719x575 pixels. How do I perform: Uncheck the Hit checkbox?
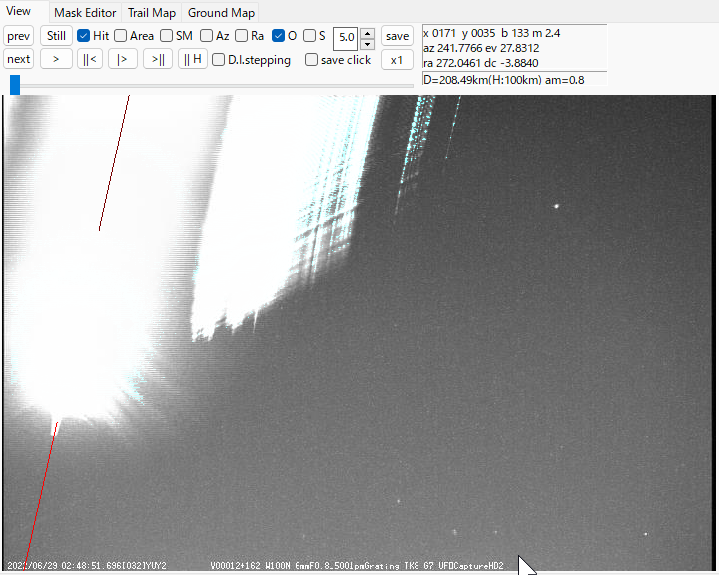(84, 36)
